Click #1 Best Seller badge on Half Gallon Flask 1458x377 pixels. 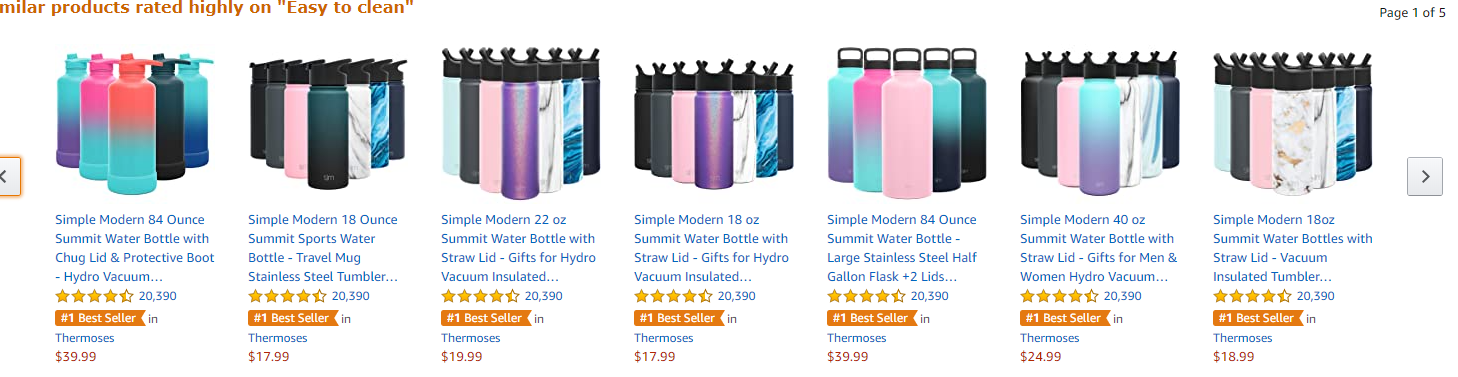[872, 318]
